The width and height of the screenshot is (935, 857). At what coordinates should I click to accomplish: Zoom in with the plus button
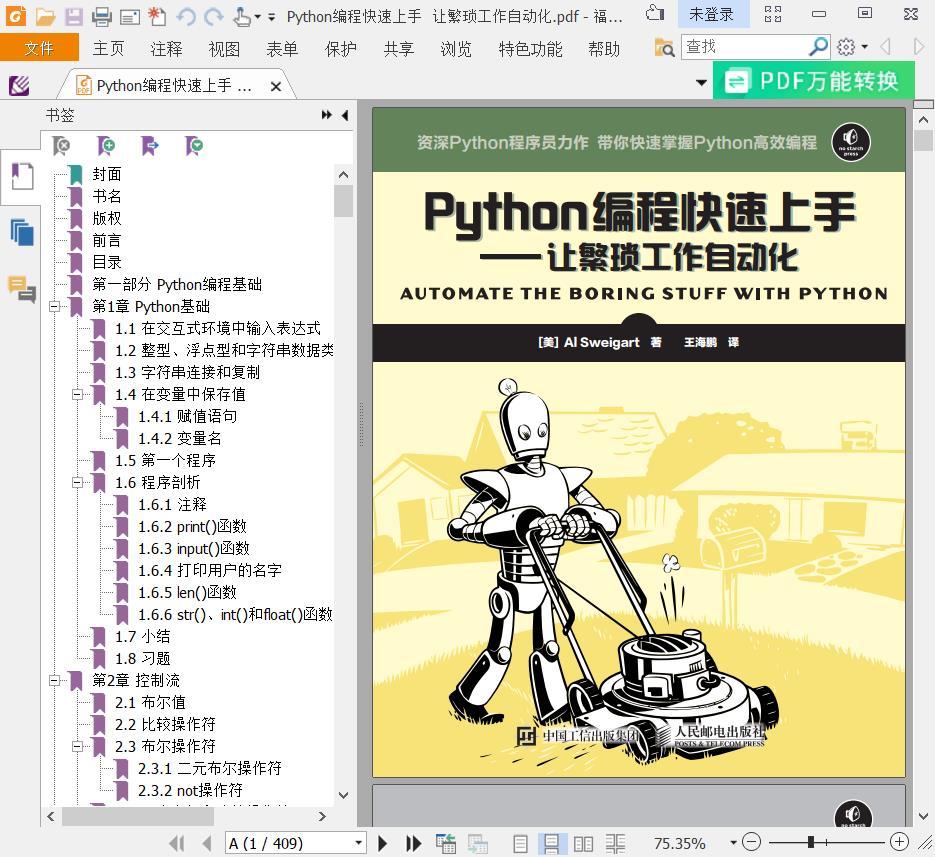[x=899, y=841]
